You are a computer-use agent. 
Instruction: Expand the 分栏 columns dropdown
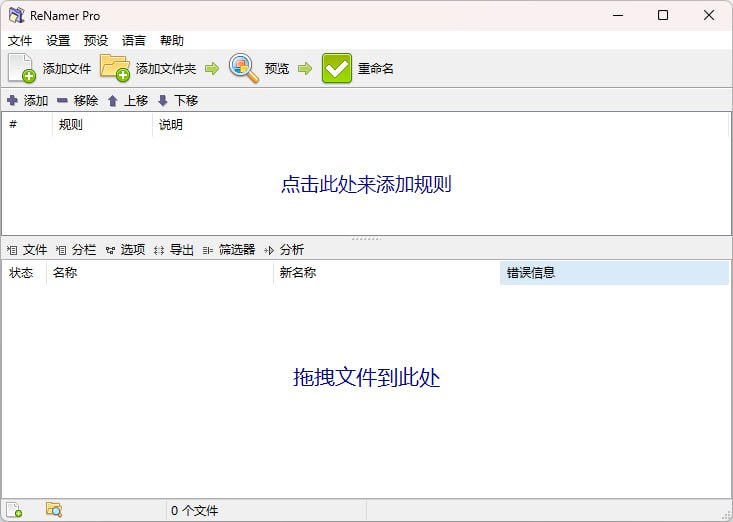tap(77, 250)
